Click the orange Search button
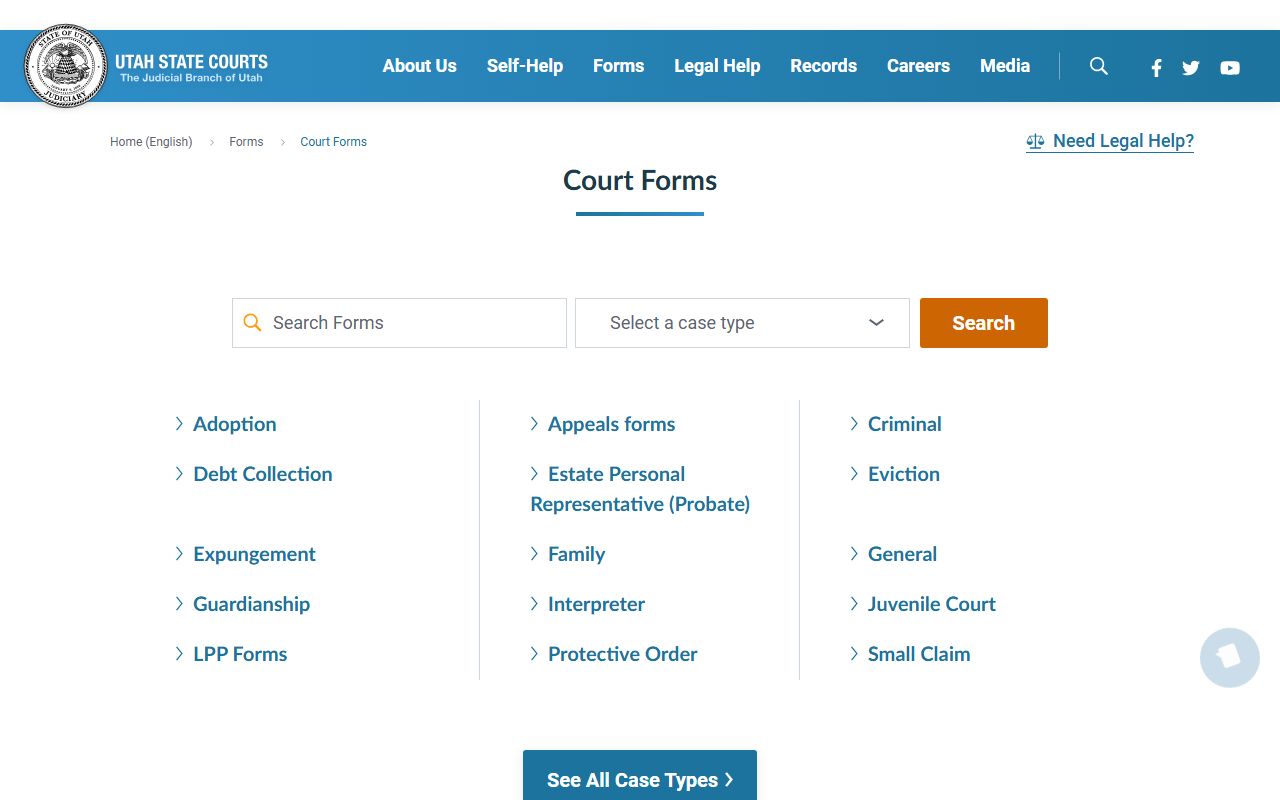Viewport: 1280px width, 800px height. [x=984, y=323]
